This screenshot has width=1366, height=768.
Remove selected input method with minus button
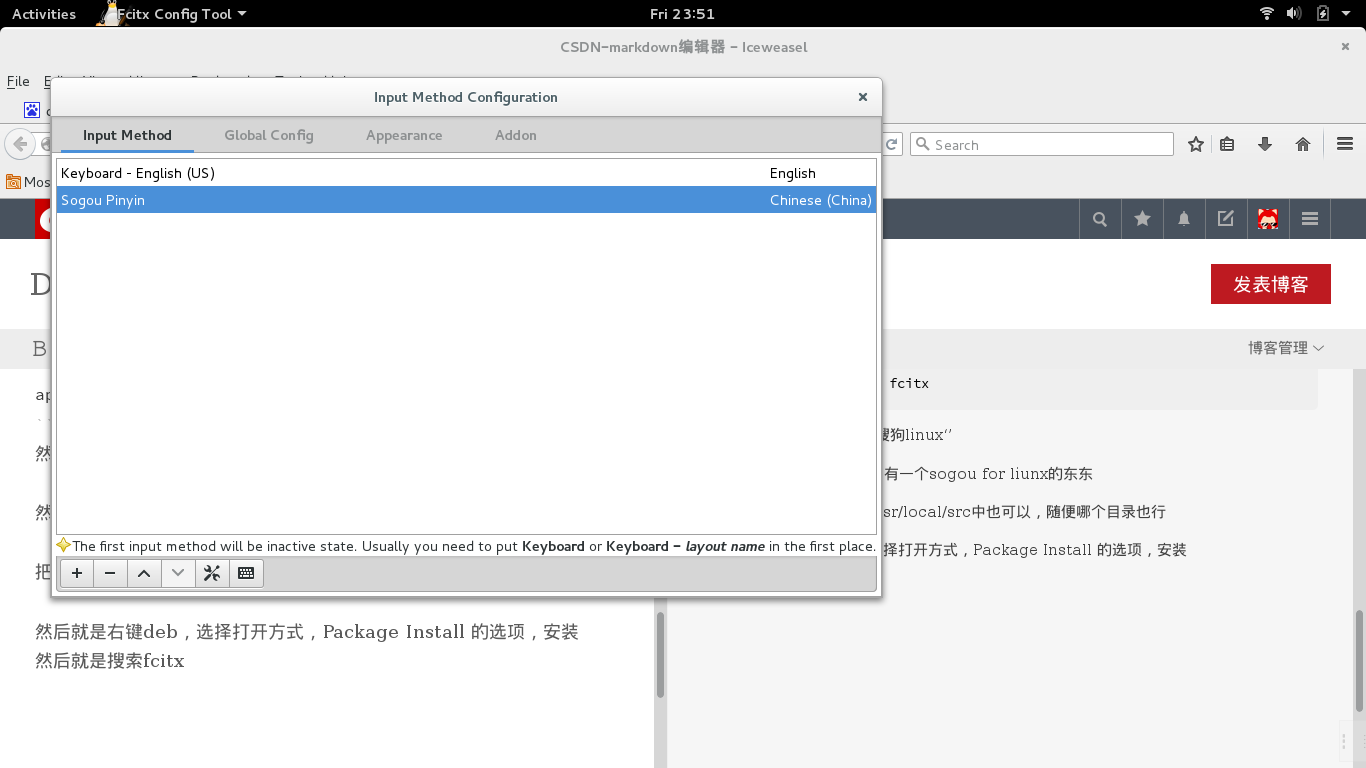point(110,573)
